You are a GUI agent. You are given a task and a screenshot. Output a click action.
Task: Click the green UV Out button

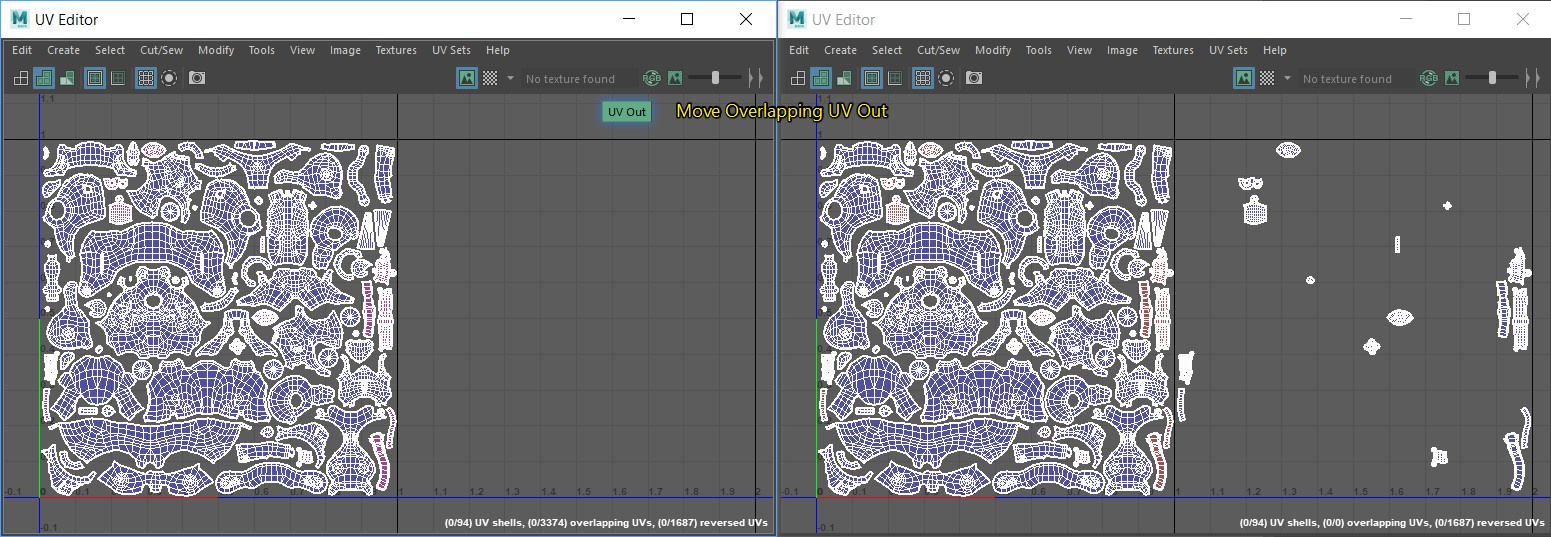pyautogui.click(x=627, y=112)
